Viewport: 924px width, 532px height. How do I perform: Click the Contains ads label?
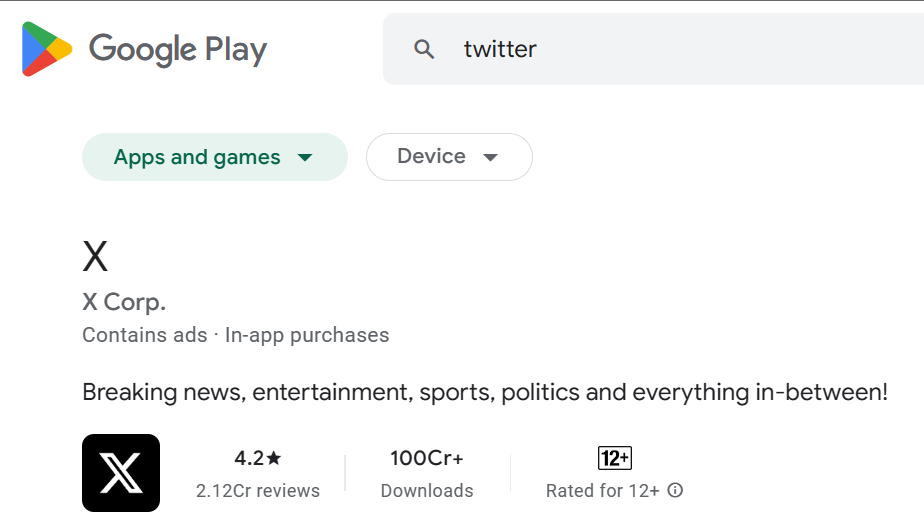(x=144, y=335)
